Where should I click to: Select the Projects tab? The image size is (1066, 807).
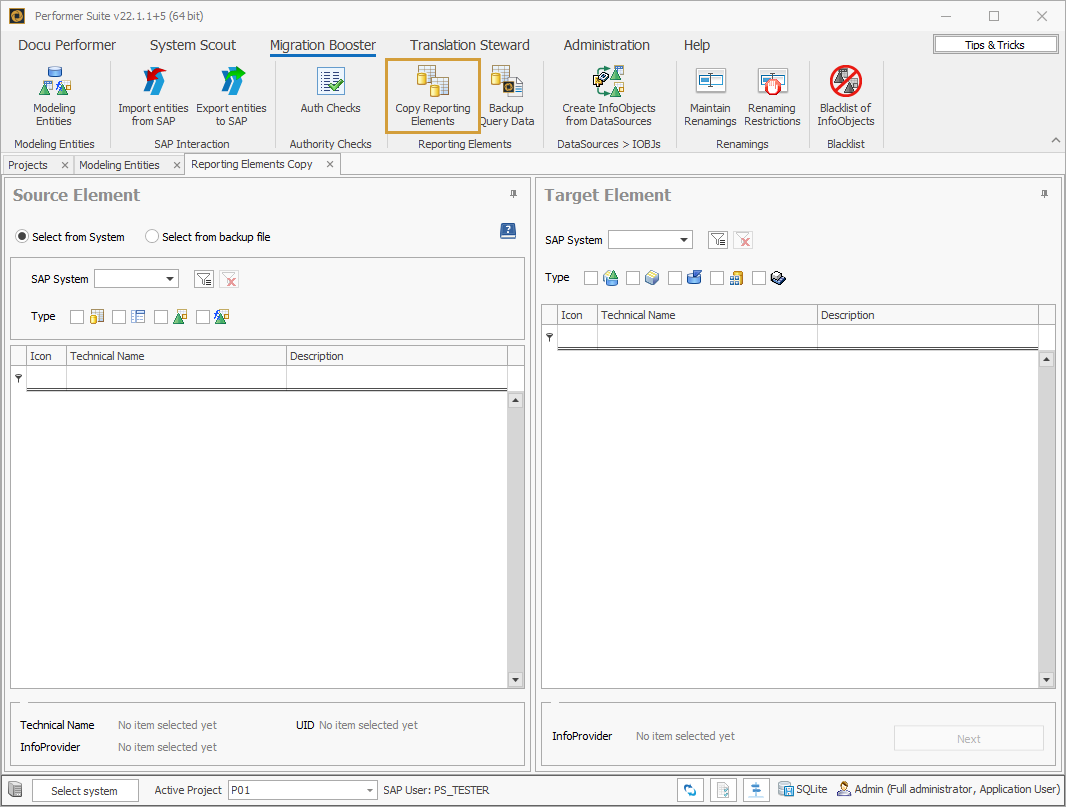pyautogui.click(x=30, y=164)
